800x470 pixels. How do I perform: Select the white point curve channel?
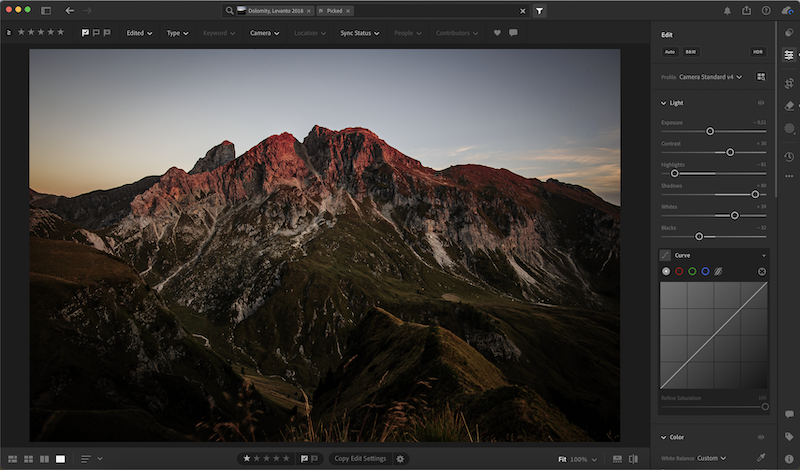(666, 271)
